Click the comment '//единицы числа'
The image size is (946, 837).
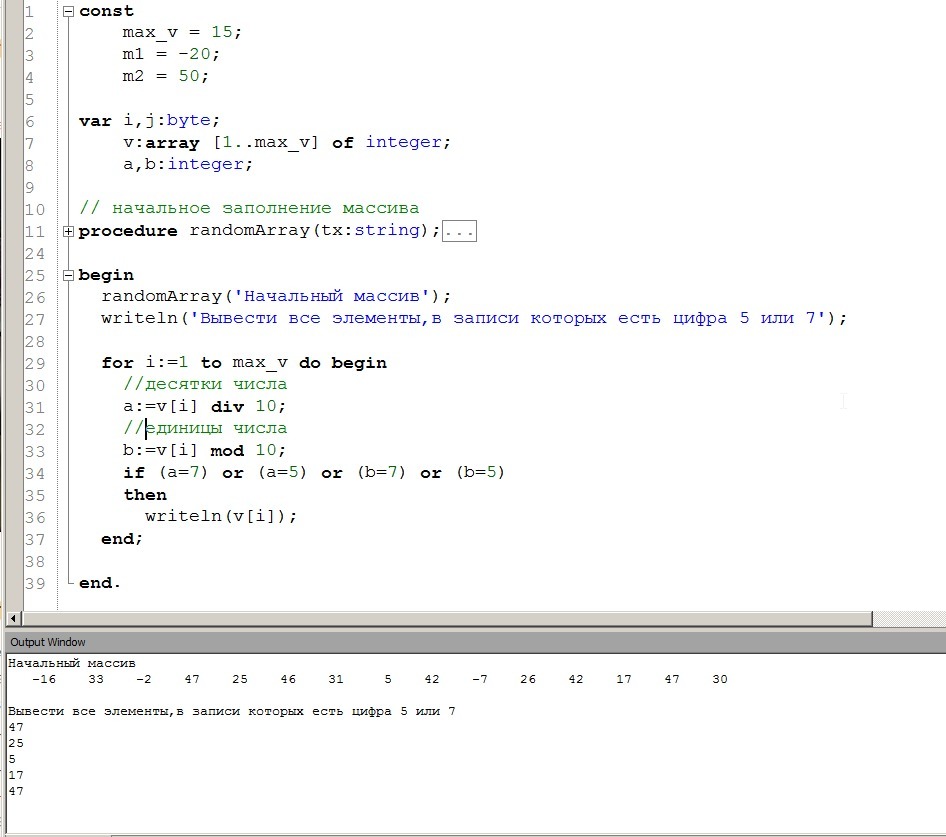tap(205, 428)
